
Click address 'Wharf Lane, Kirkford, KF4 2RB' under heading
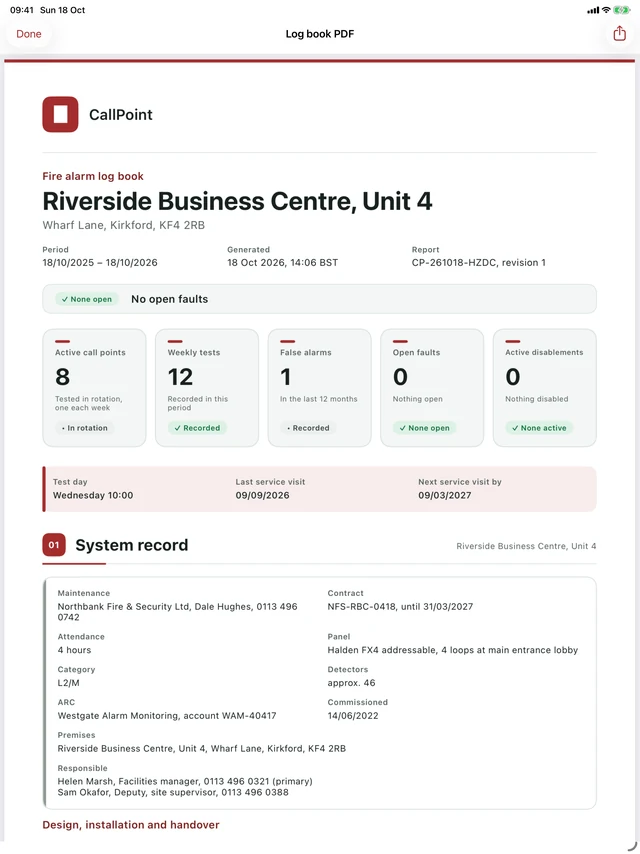tap(124, 225)
